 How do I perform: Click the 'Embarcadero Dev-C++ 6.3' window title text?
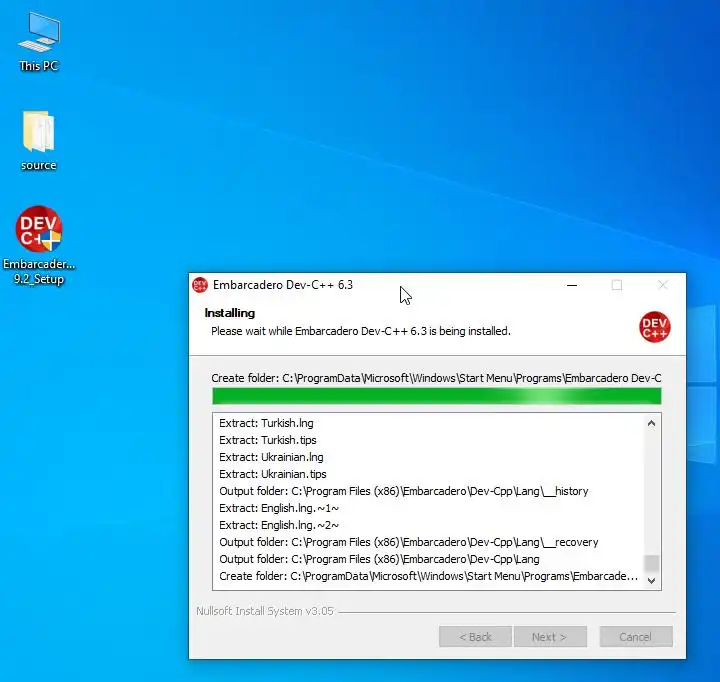pyautogui.click(x=283, y=285)
